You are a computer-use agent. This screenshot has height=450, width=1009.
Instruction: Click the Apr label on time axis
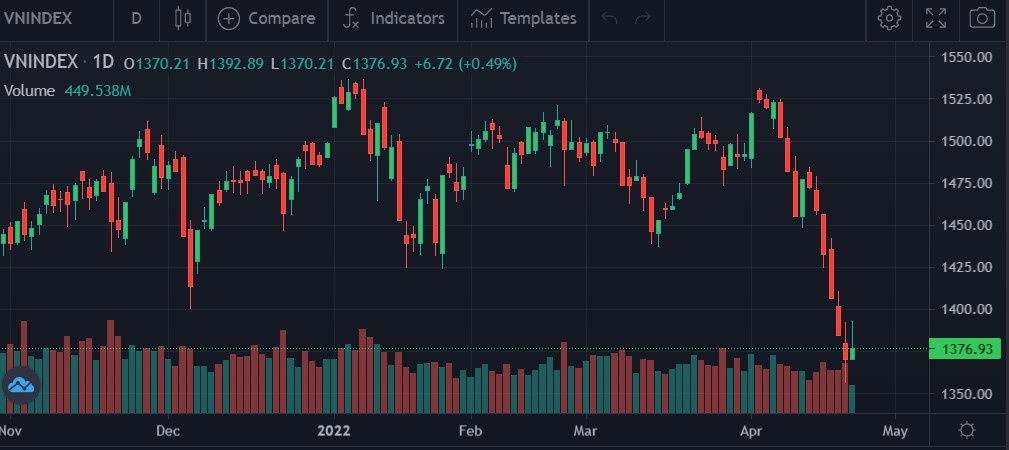point(751,431)
